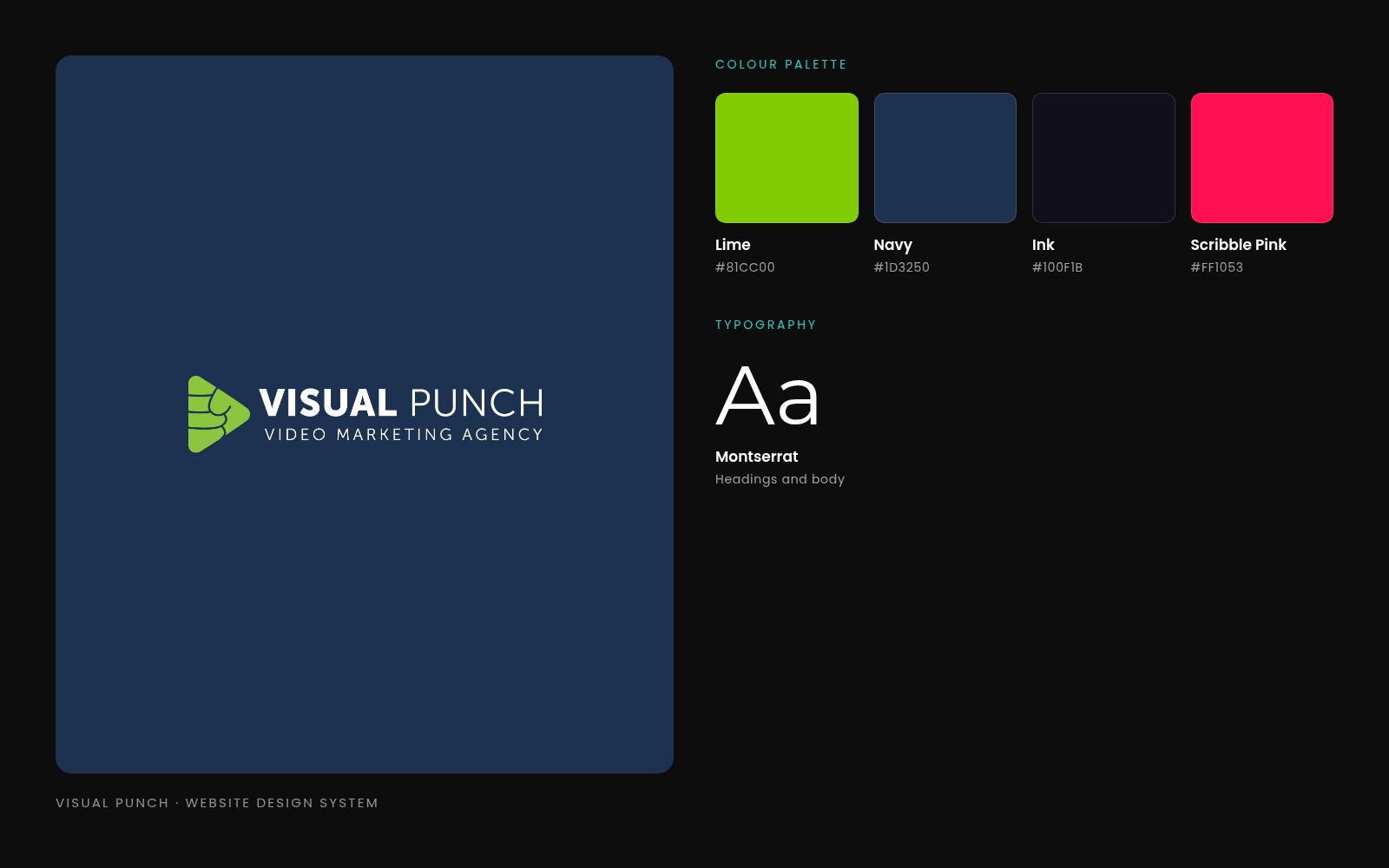Click the "Headings and body" caption
This screenshot has height=868, width=1389.
780,479
